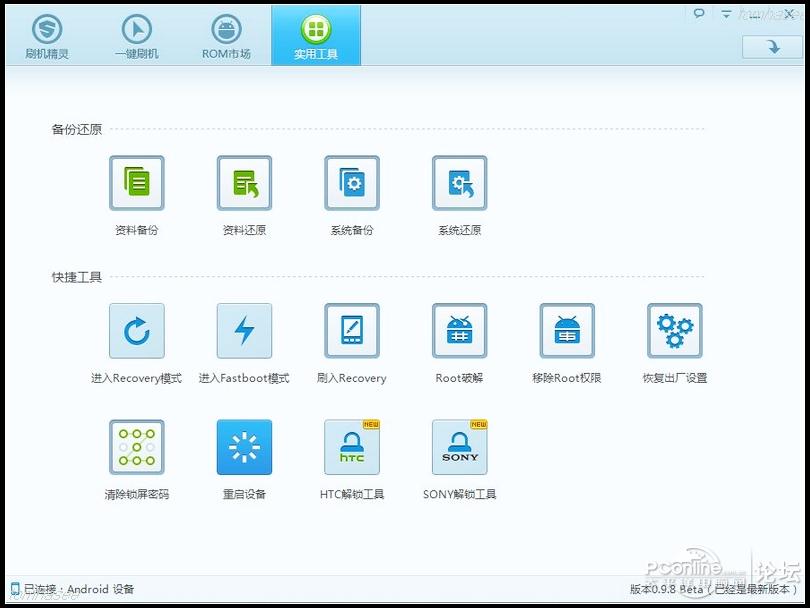
Task: Click the 已连接 Android 设备 status indicator
Action: click(72, 589)
